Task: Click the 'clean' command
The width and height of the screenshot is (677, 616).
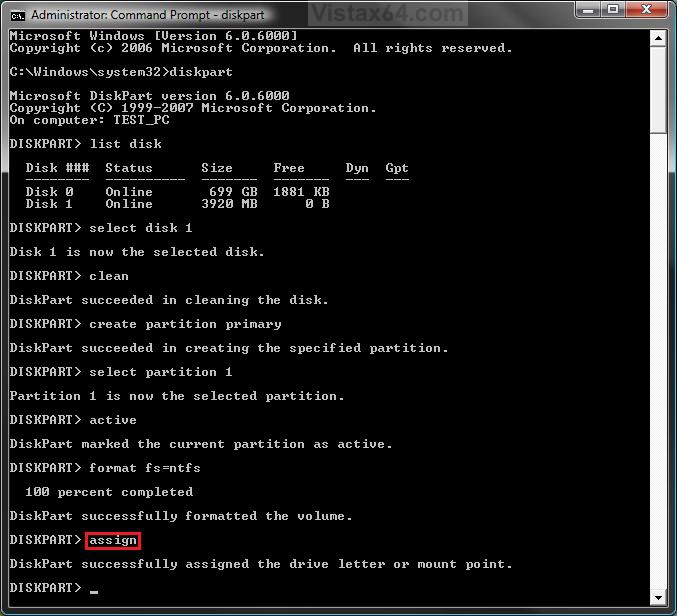Action: 109,276
